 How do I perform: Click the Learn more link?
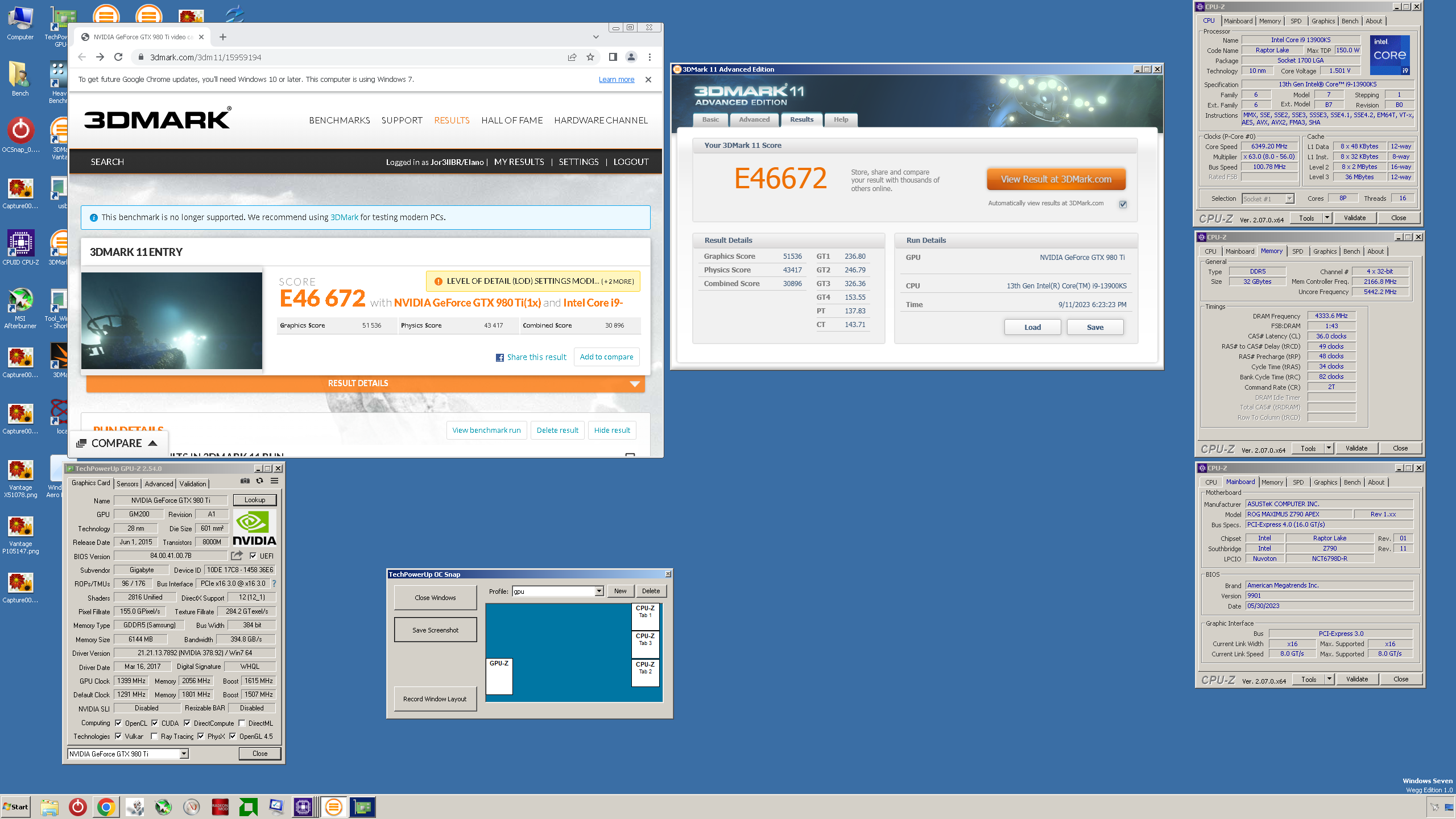[x=617, y=80]
